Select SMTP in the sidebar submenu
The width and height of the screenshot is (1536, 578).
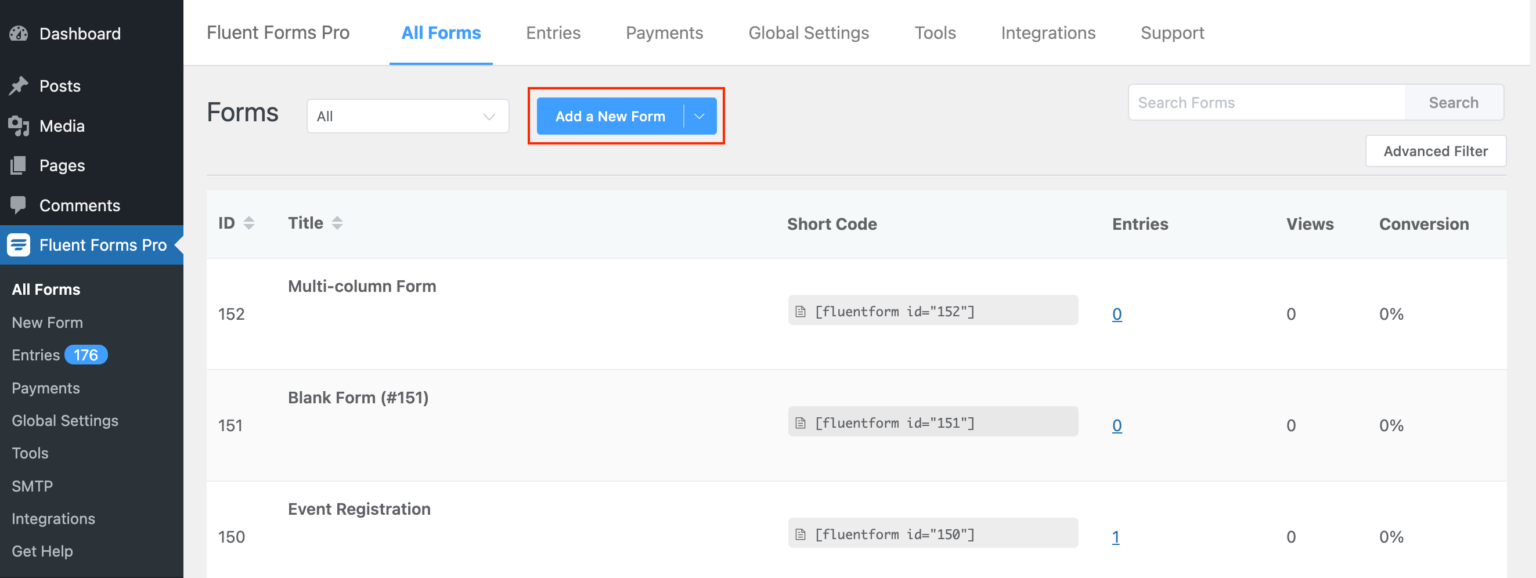(32, 486)
